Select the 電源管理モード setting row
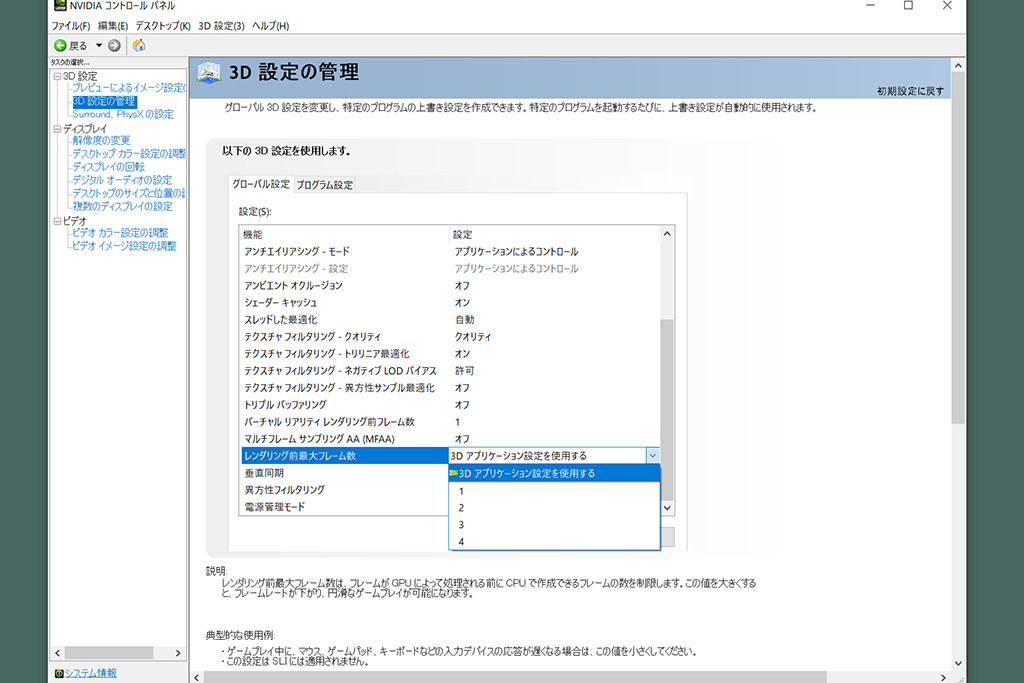Viewport: 1024px width, 683px height. point(344,507)
